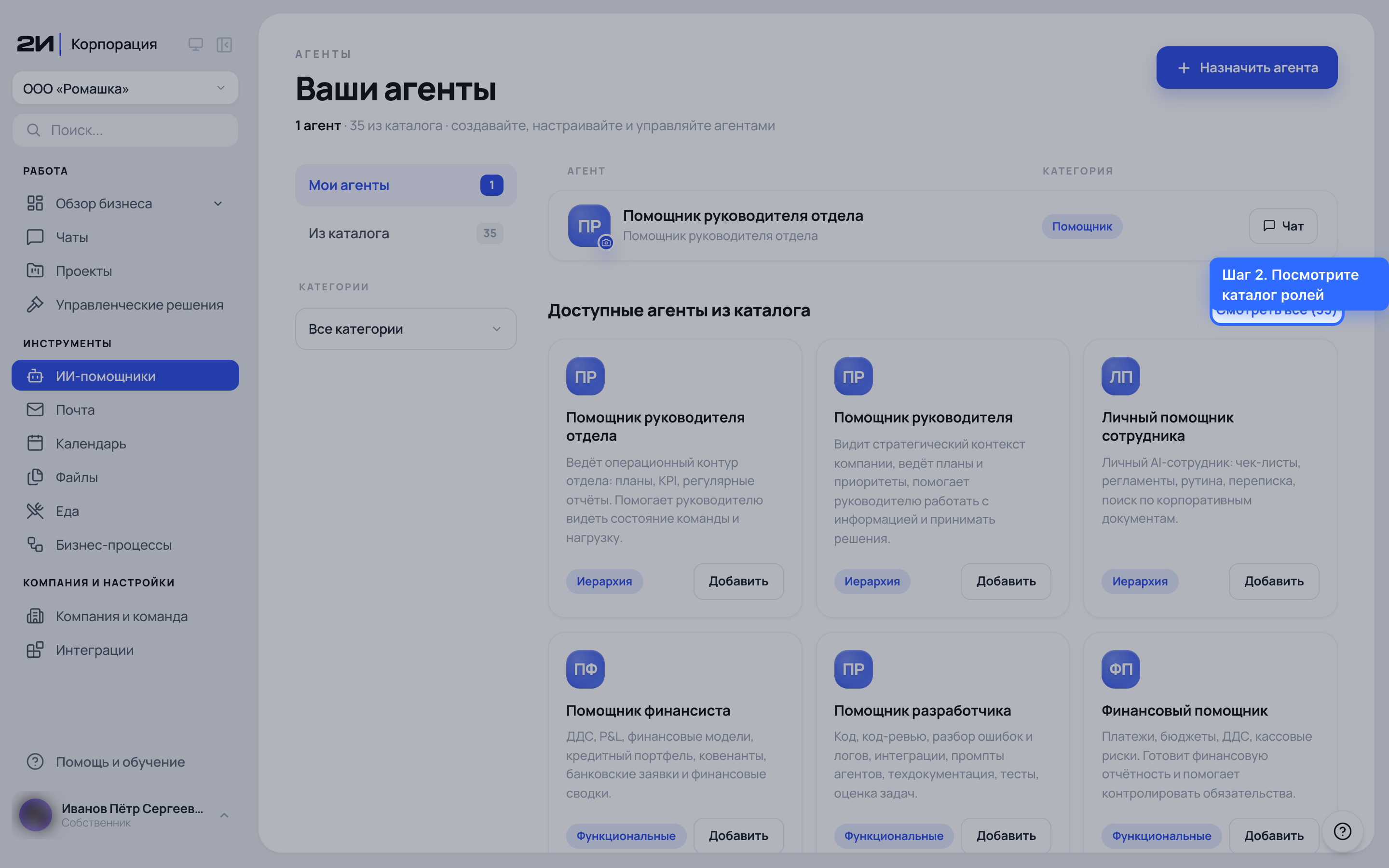Open Еда section

point(125,511)
